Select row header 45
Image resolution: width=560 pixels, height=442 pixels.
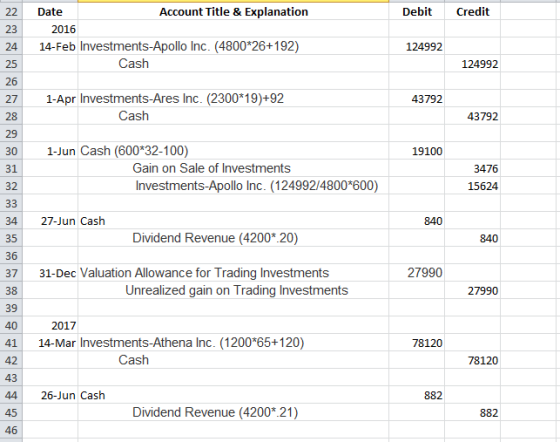pyautogui.click(x=11, y=413)
